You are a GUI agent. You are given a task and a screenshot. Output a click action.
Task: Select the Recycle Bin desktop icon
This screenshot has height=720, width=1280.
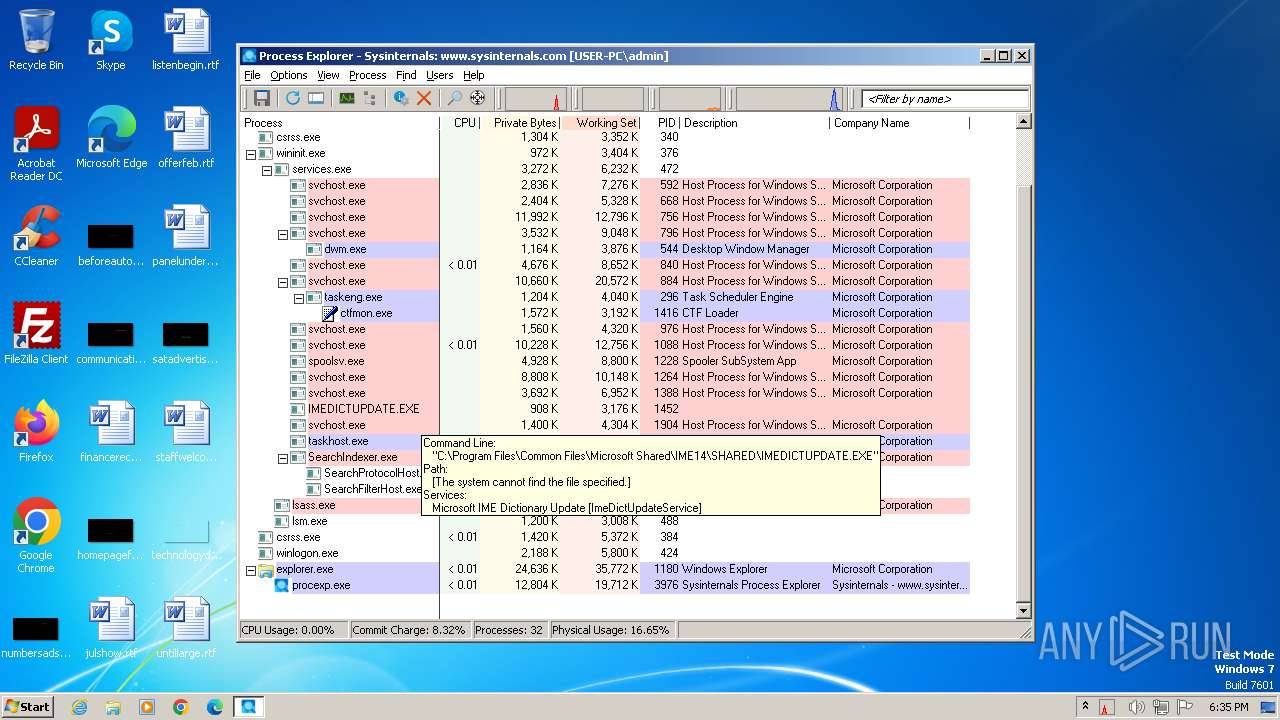(36, 41)
